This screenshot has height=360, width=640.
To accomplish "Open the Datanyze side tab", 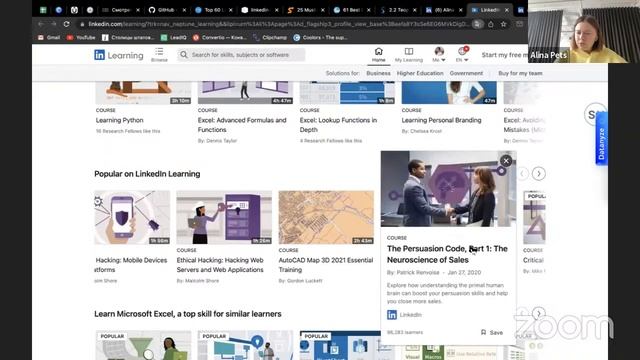I will pos(602,139).
